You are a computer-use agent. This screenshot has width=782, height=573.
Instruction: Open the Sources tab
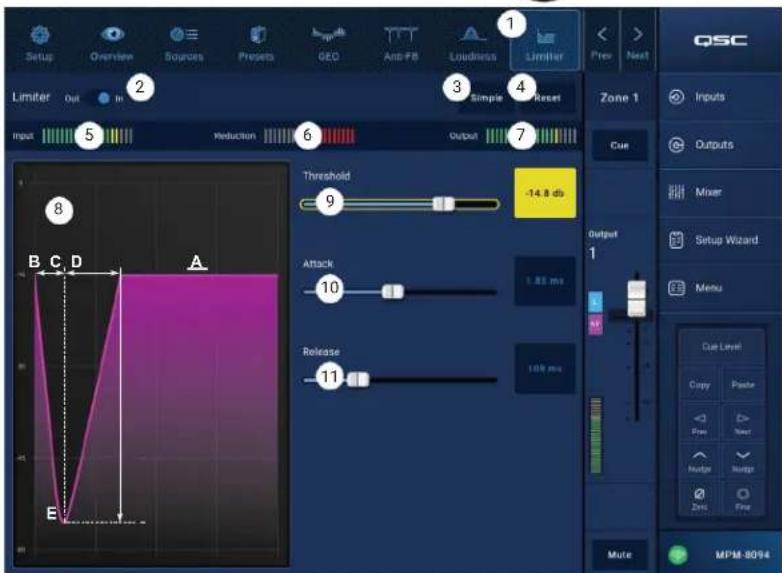(184, 42)
